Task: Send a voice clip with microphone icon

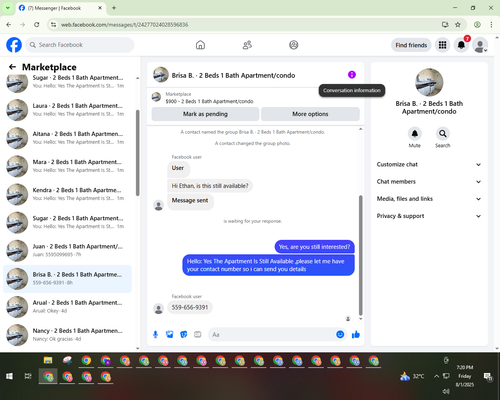Action: (155, 334)
